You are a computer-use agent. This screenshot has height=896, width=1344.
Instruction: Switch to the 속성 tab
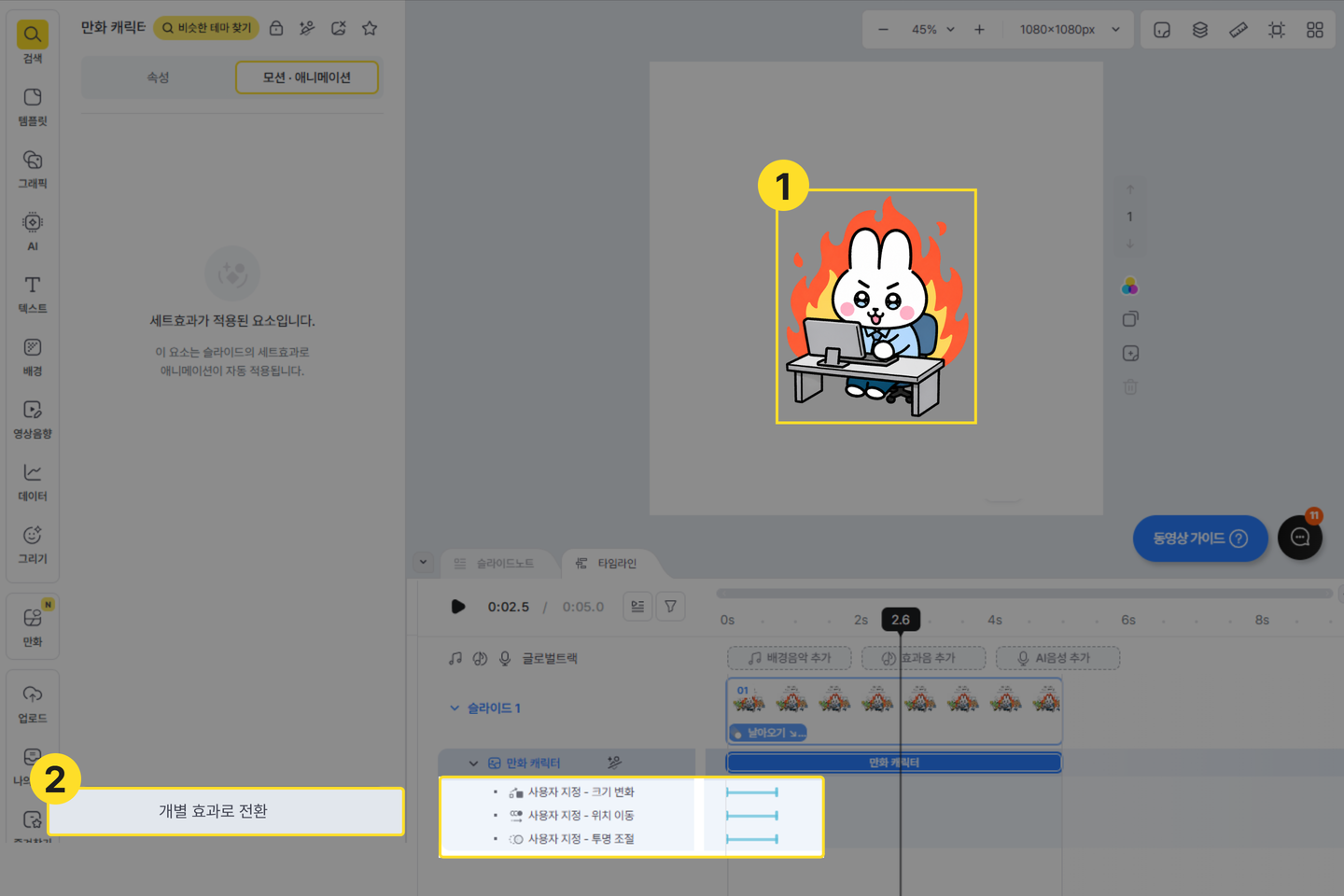click(158, 77)
